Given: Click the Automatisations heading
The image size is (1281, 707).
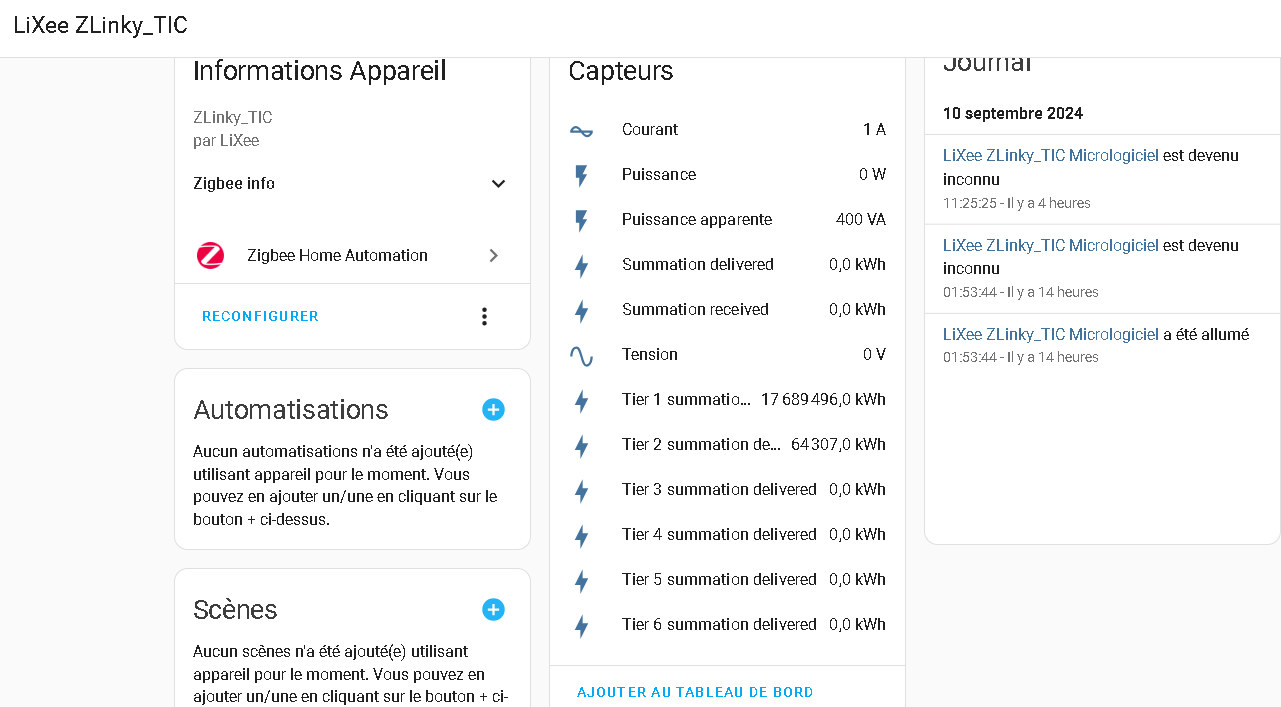Looking at the screenshot, I should point(291,410).
